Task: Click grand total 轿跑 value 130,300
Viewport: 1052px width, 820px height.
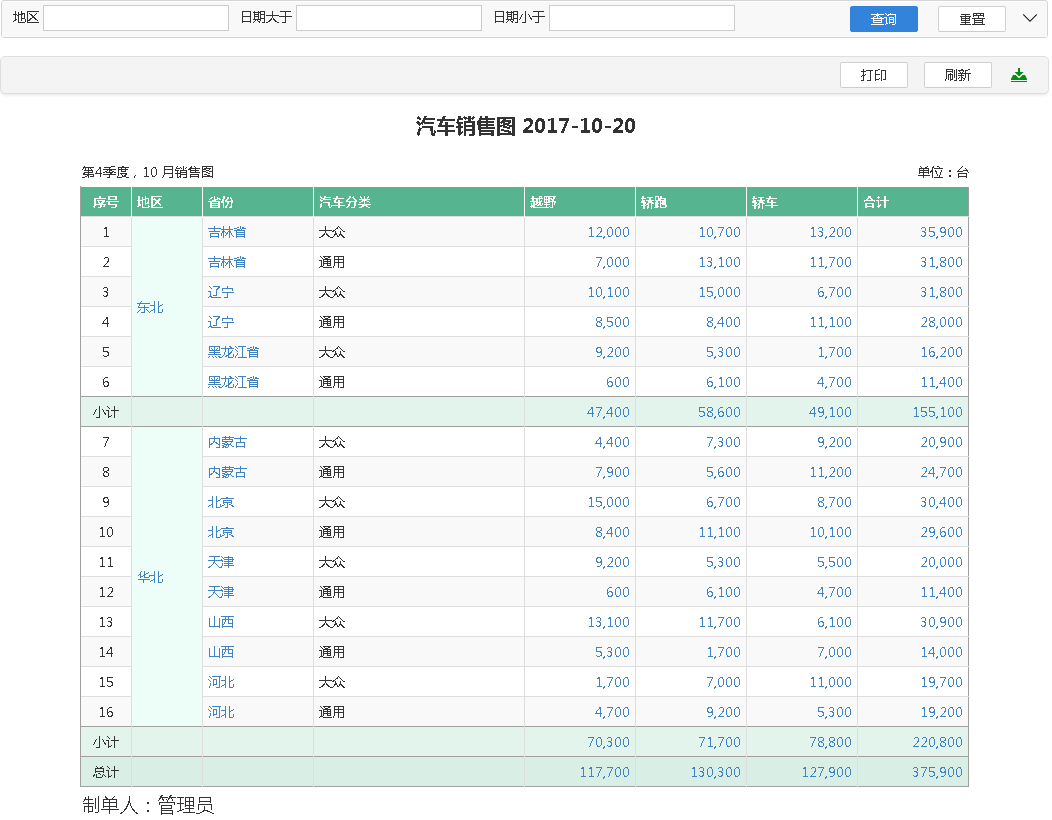Action: pyautogui.click(x=716, y=772)
